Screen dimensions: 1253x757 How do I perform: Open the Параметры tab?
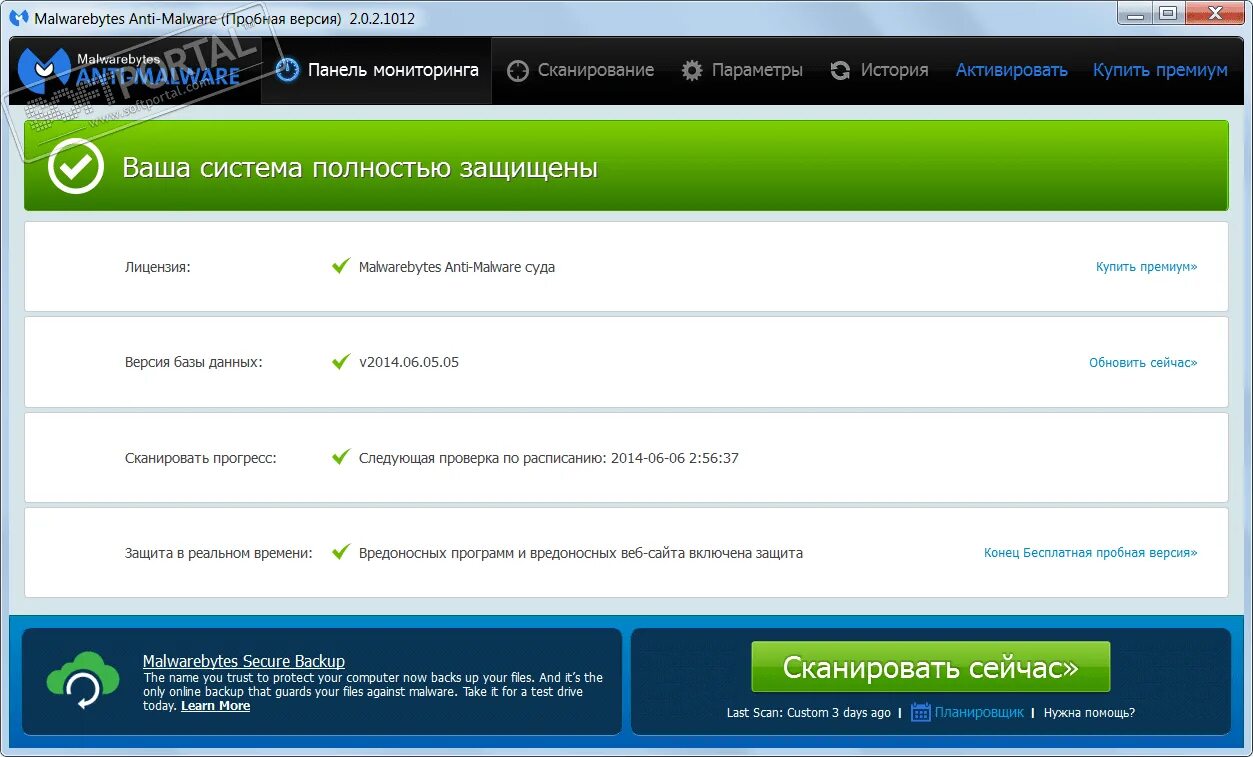pos(742,70)
